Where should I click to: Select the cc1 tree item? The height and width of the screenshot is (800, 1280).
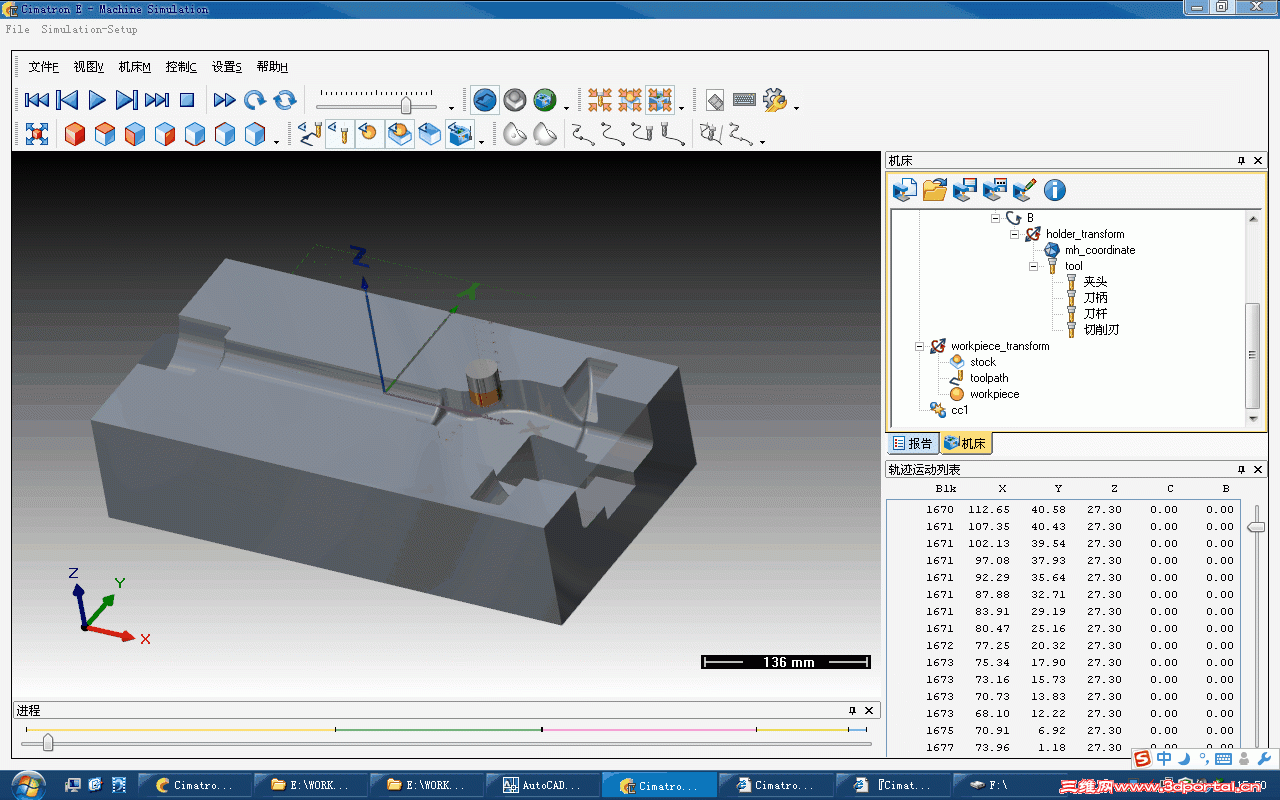point(960,410)
